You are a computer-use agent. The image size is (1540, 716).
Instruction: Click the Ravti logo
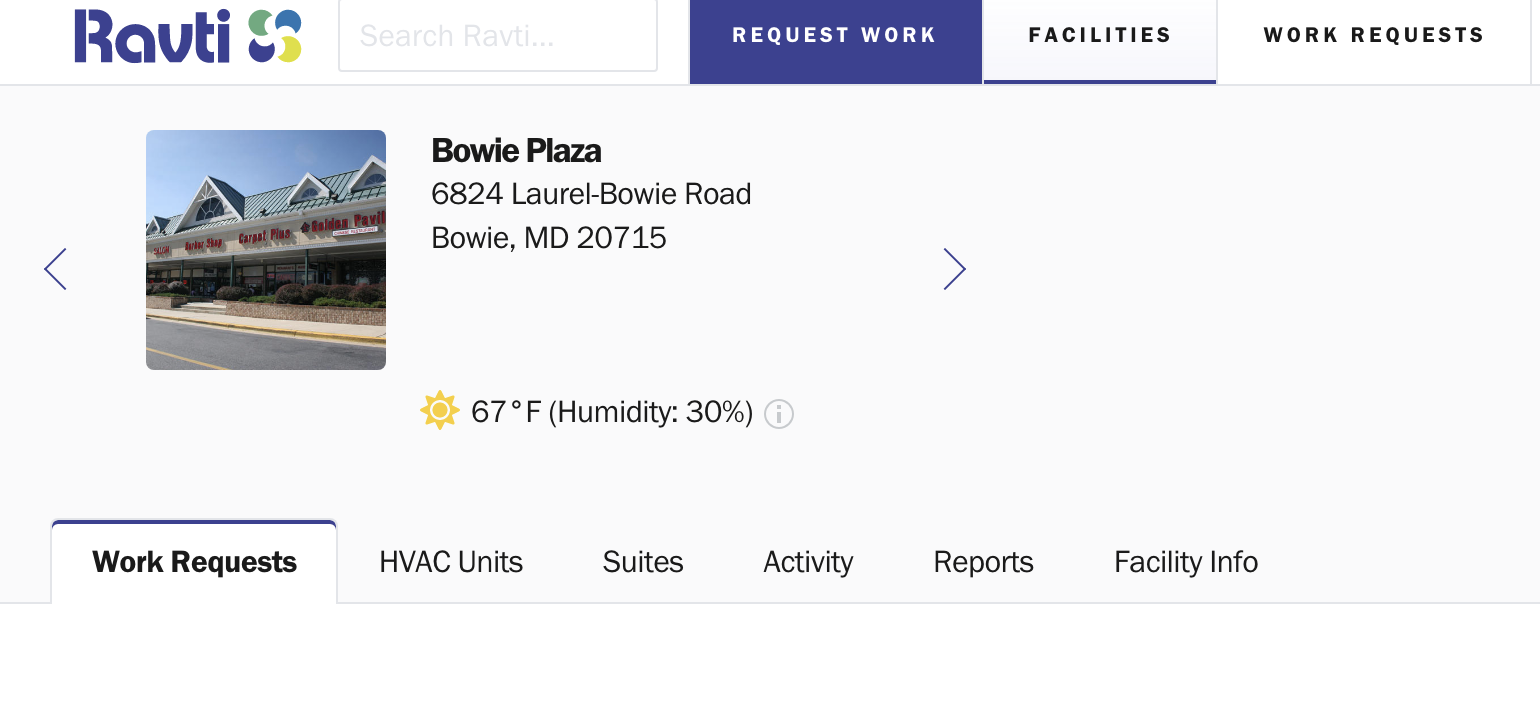188,36
